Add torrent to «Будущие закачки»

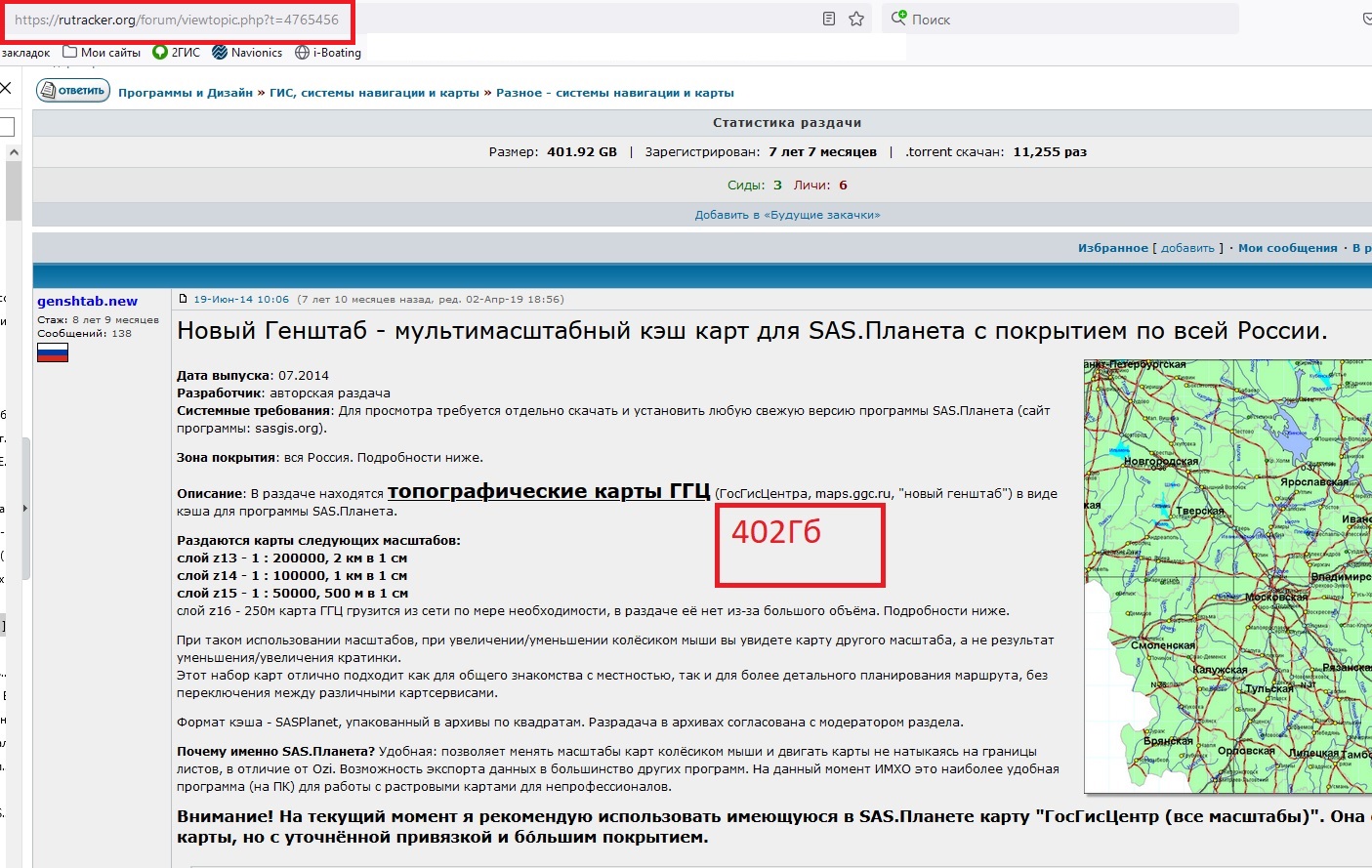[787, 215]
